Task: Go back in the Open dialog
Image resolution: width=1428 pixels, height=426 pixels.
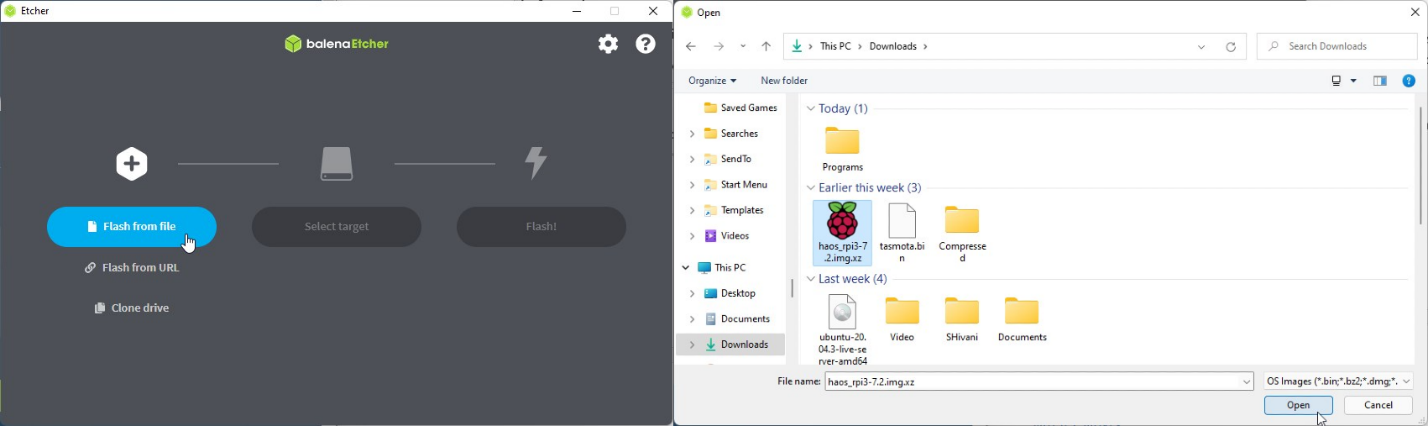Action: pos(691,46)
